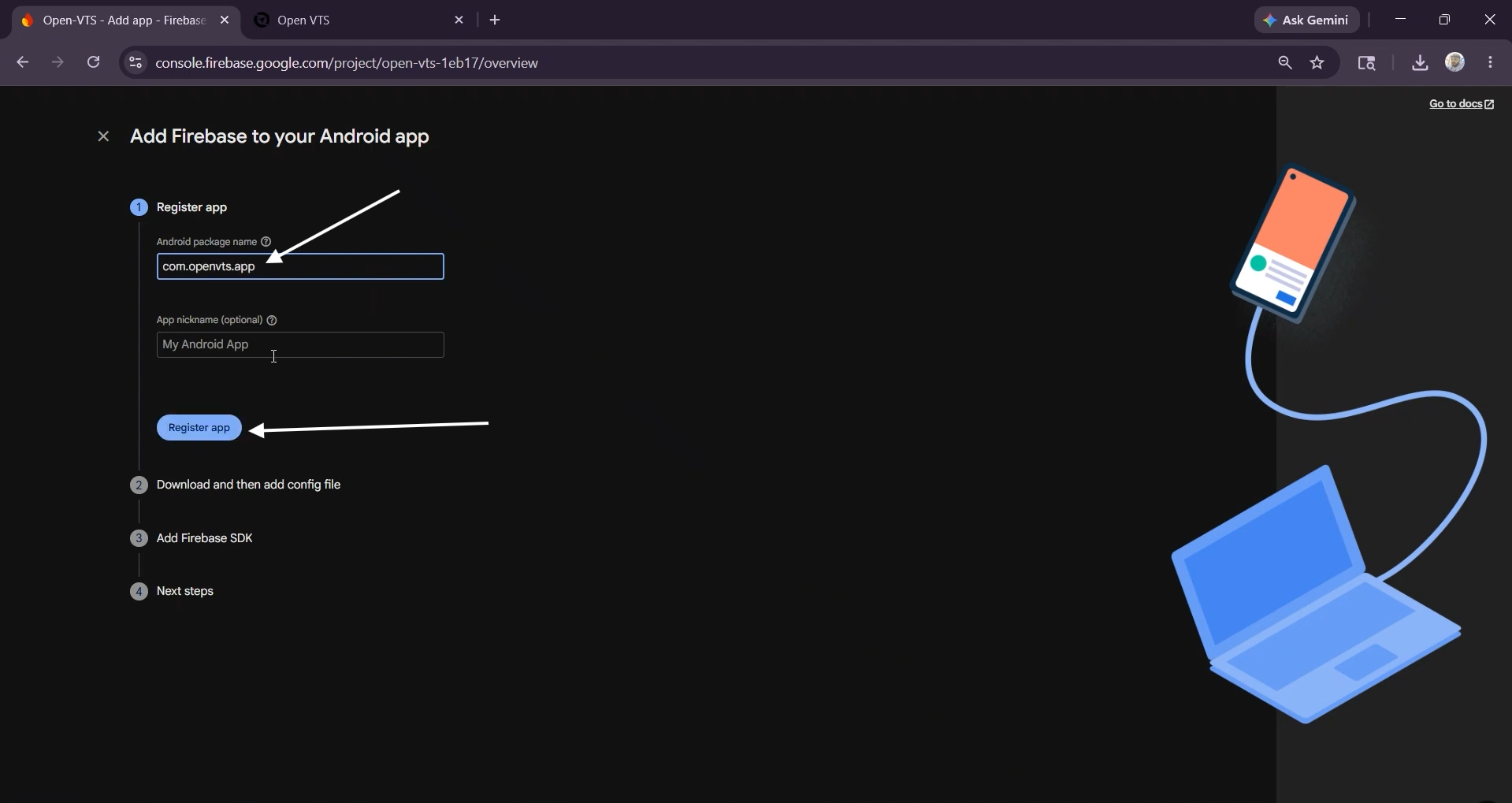The image size is (1512, 803).
Task: Click the Ask Gemini button
Action: (x=1307, y=20)
